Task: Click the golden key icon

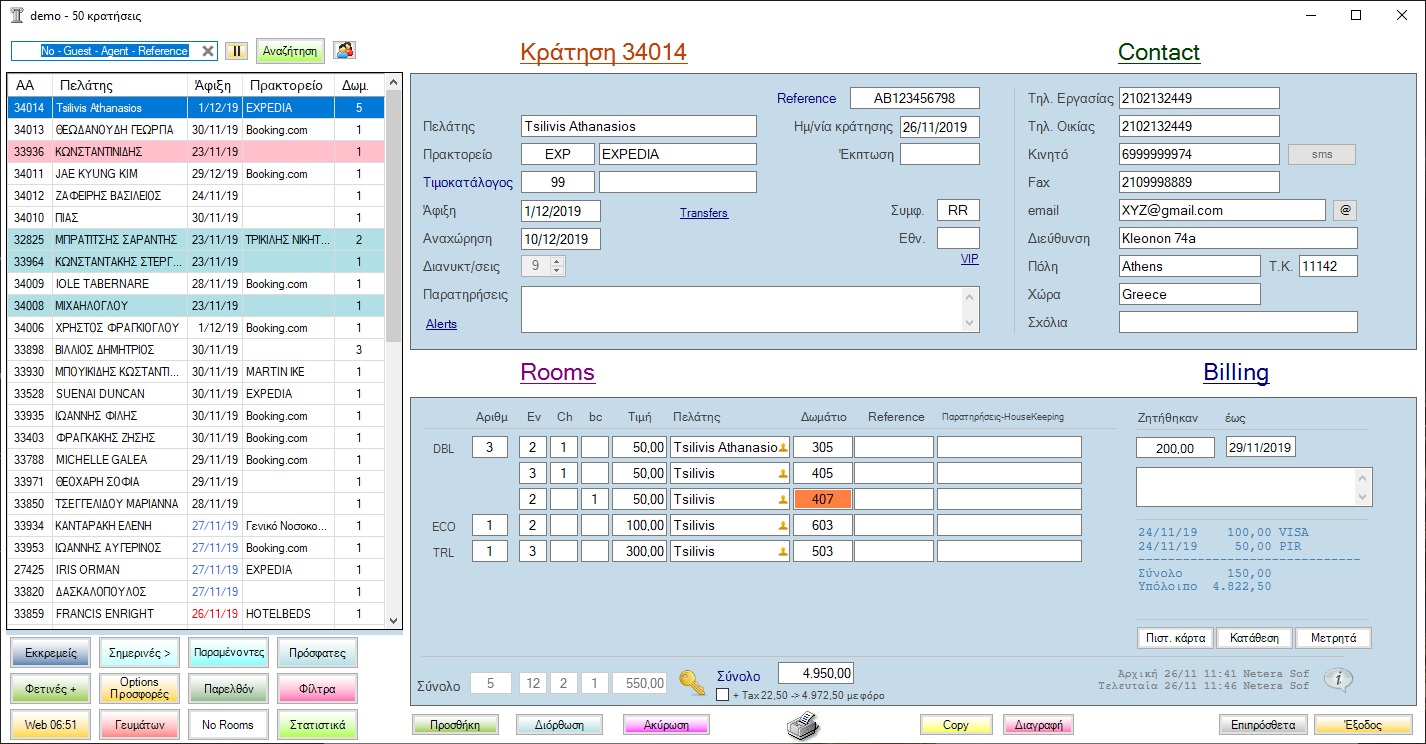Action: click(x=692, y=682)
